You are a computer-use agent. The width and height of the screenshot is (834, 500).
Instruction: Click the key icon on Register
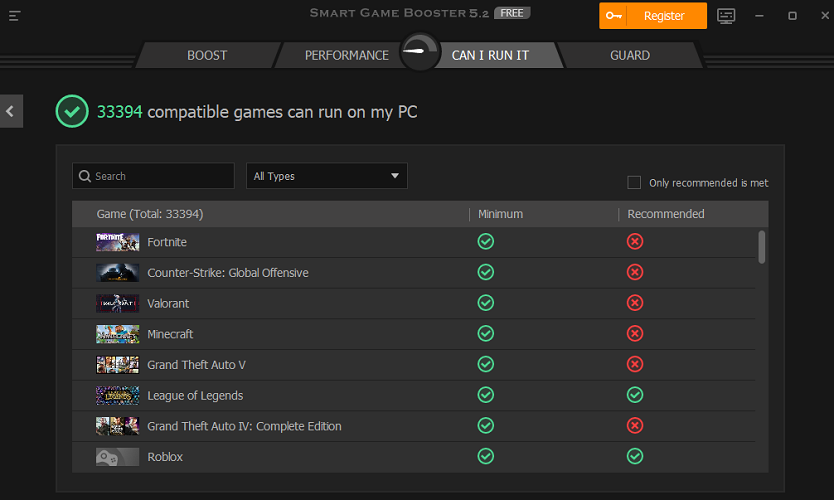613,15
